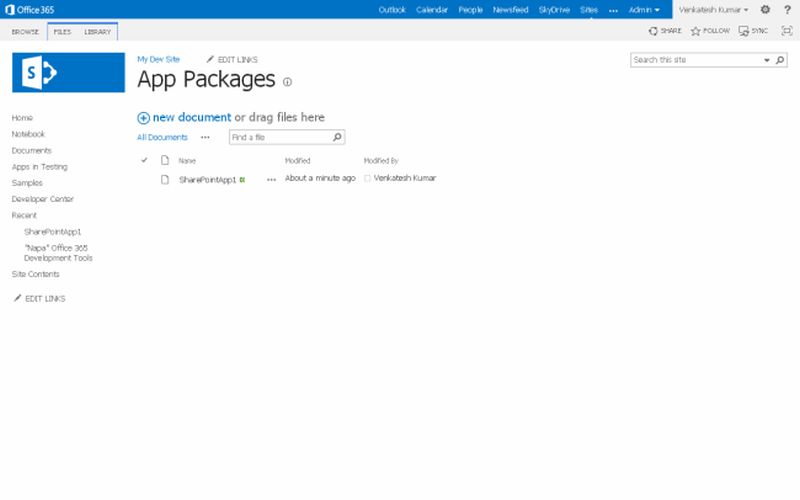800x500 pixels.
Task: Sort by the Modified column header
Action: tap(297, 161)
